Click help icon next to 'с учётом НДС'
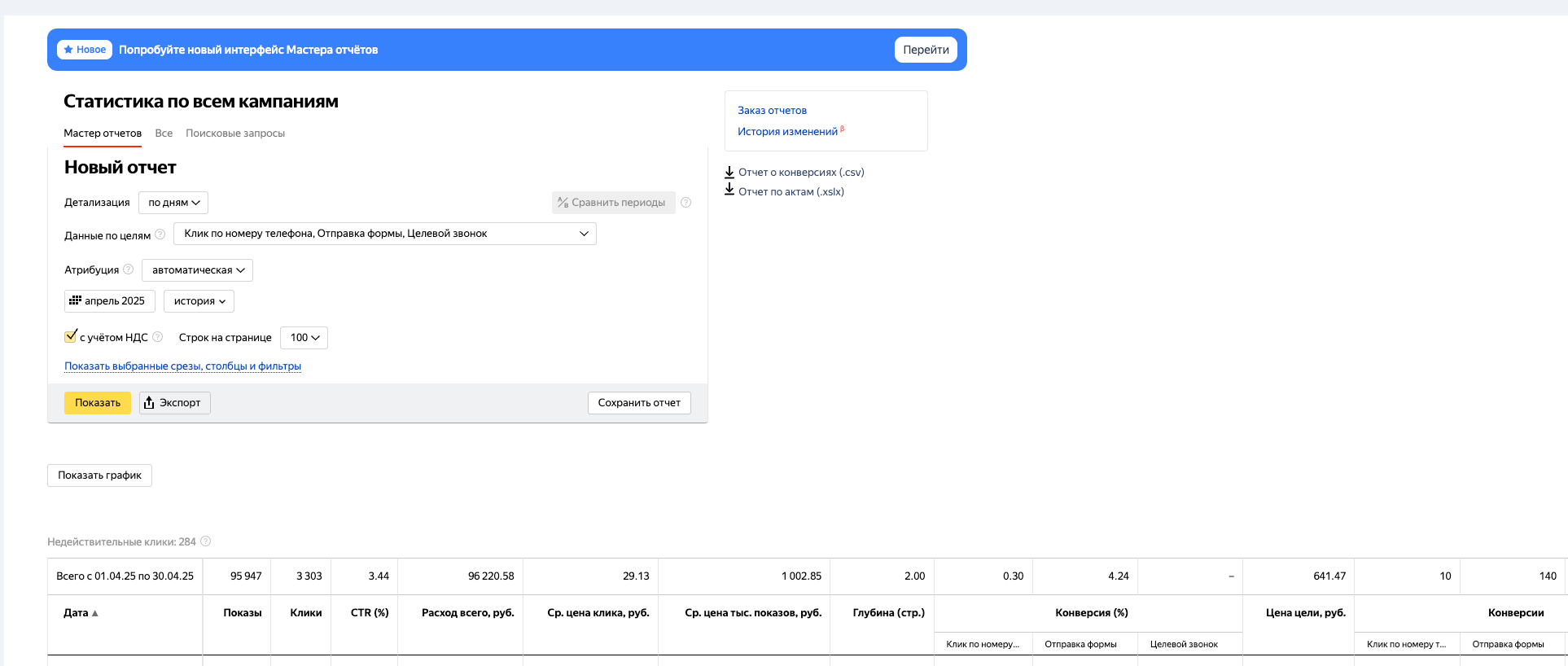 pyautogui.click(x=158, y=337)
